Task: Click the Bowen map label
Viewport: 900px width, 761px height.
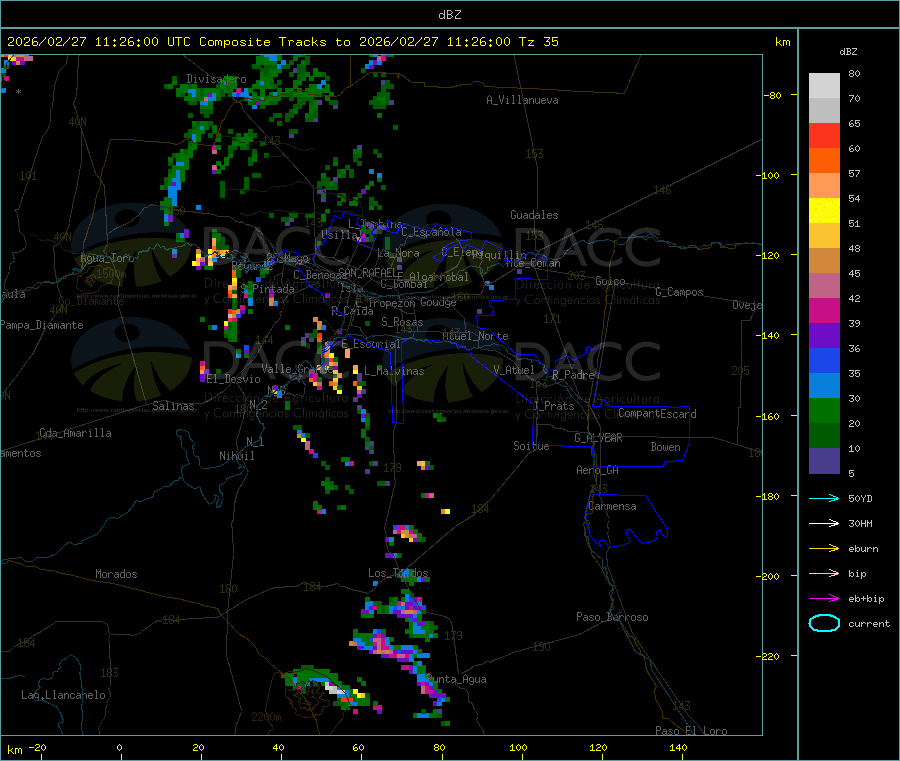Action: coord(666,446)
